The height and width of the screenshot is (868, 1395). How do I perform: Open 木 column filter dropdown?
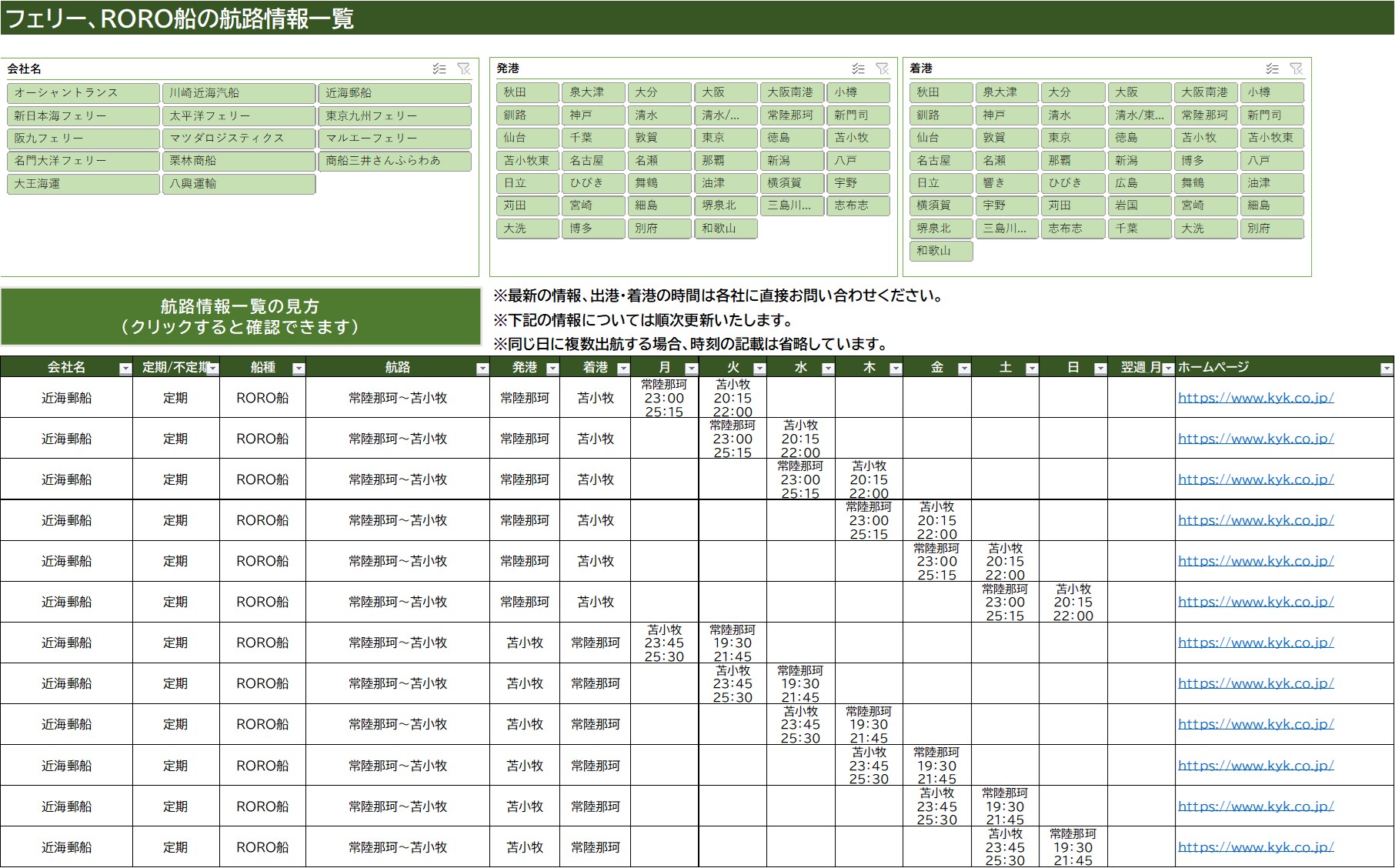coord(896,369)
